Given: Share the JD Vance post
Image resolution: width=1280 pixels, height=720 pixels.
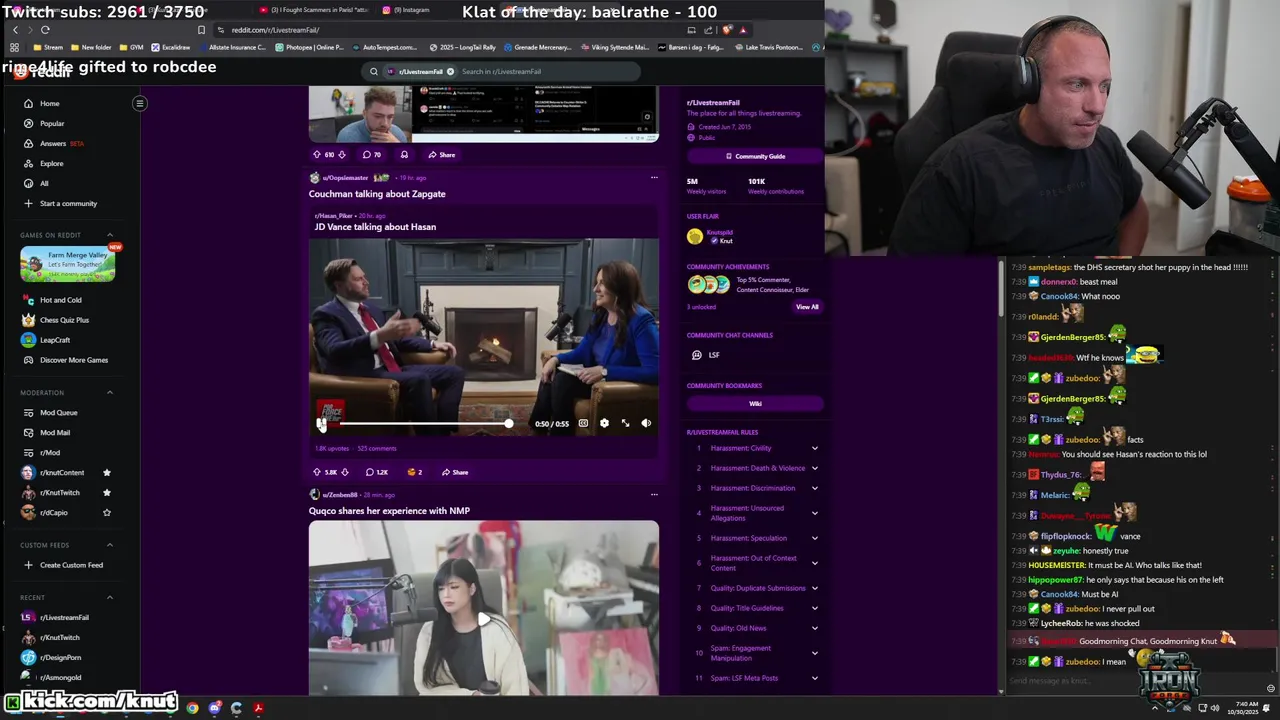Looking at the screenshot, I should coord(453,472).
